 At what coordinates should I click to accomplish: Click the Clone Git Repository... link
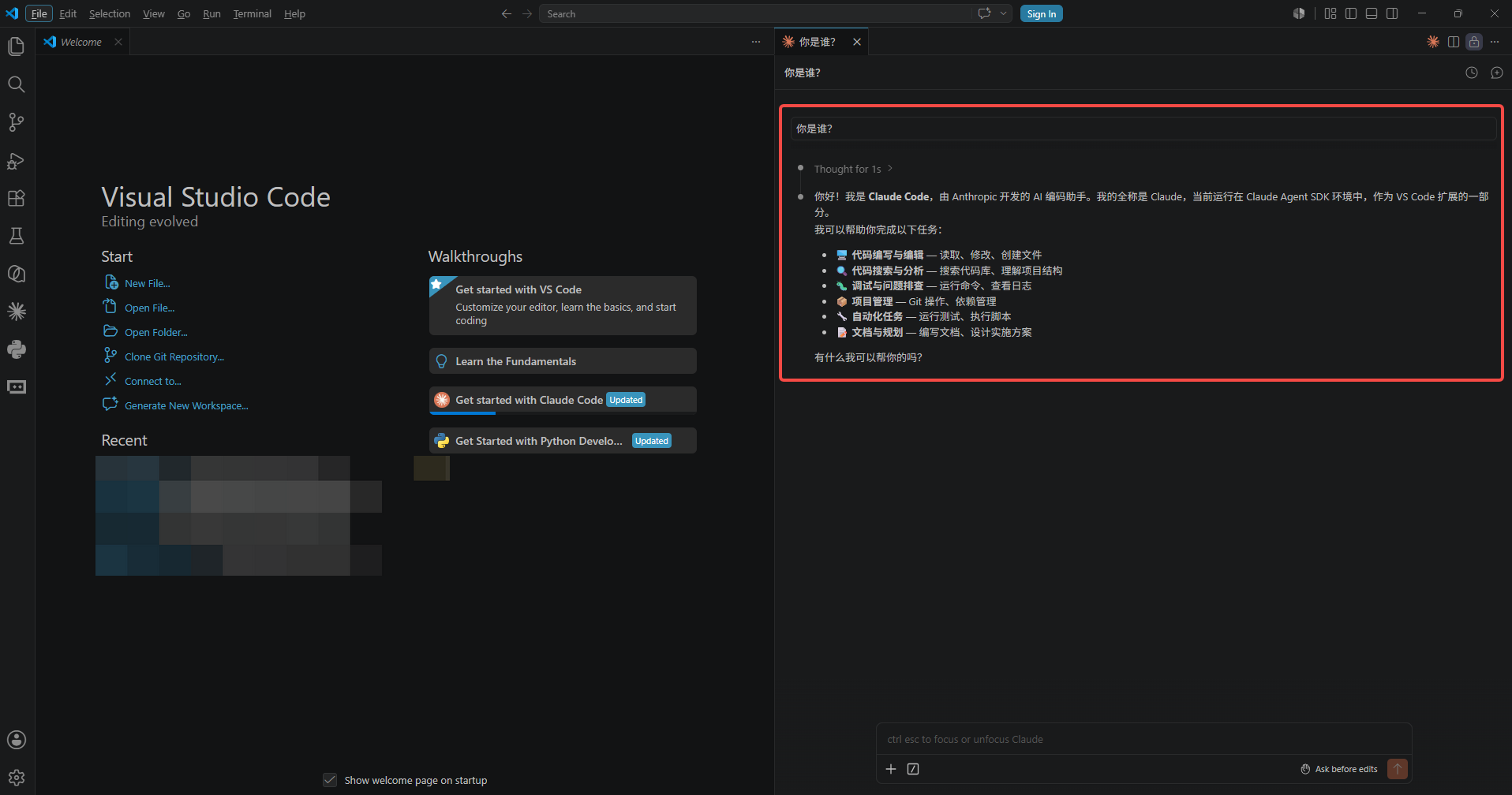point(174,356)
